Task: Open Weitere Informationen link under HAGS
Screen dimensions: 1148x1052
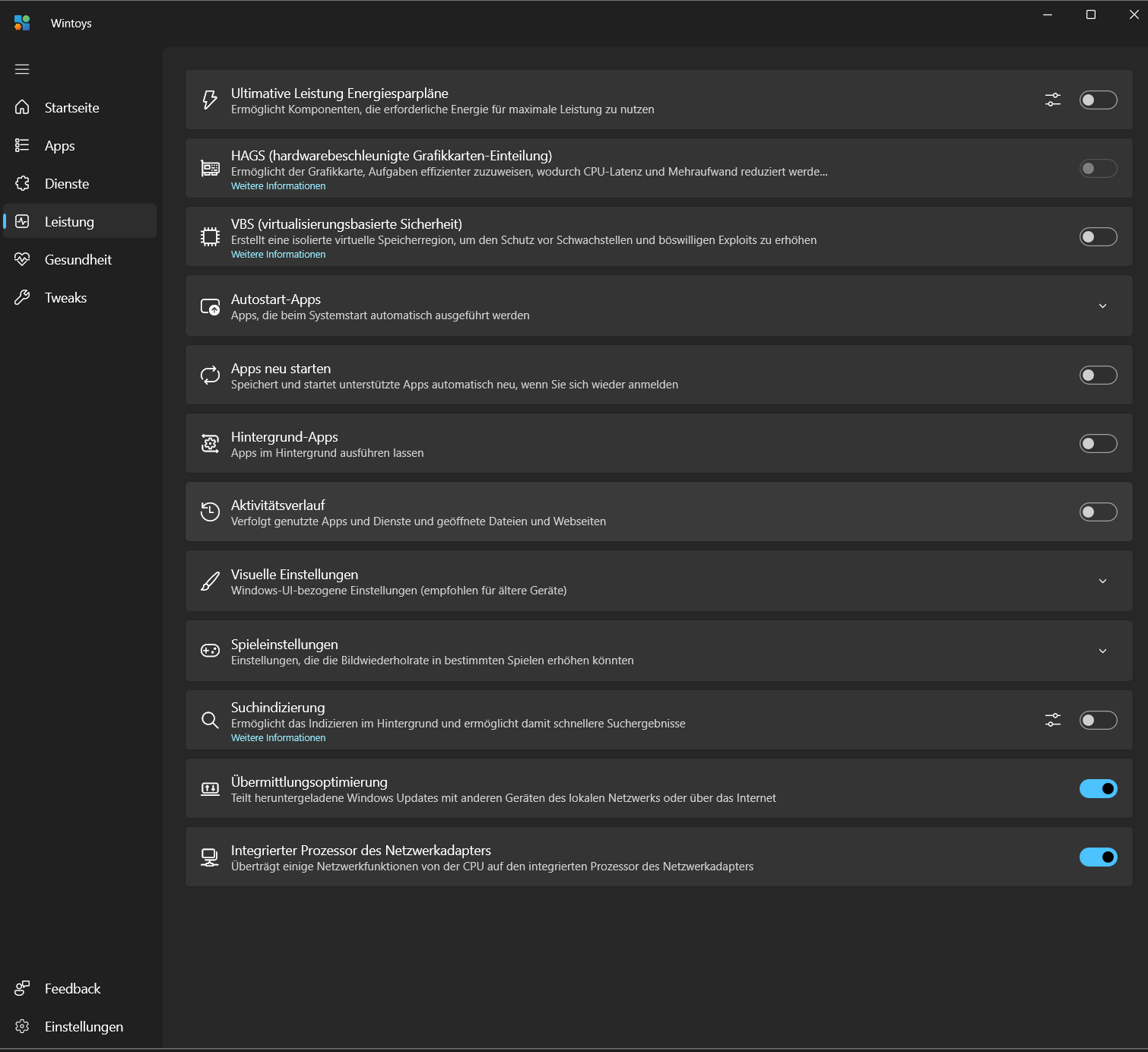Action: (x=278, y=186)
